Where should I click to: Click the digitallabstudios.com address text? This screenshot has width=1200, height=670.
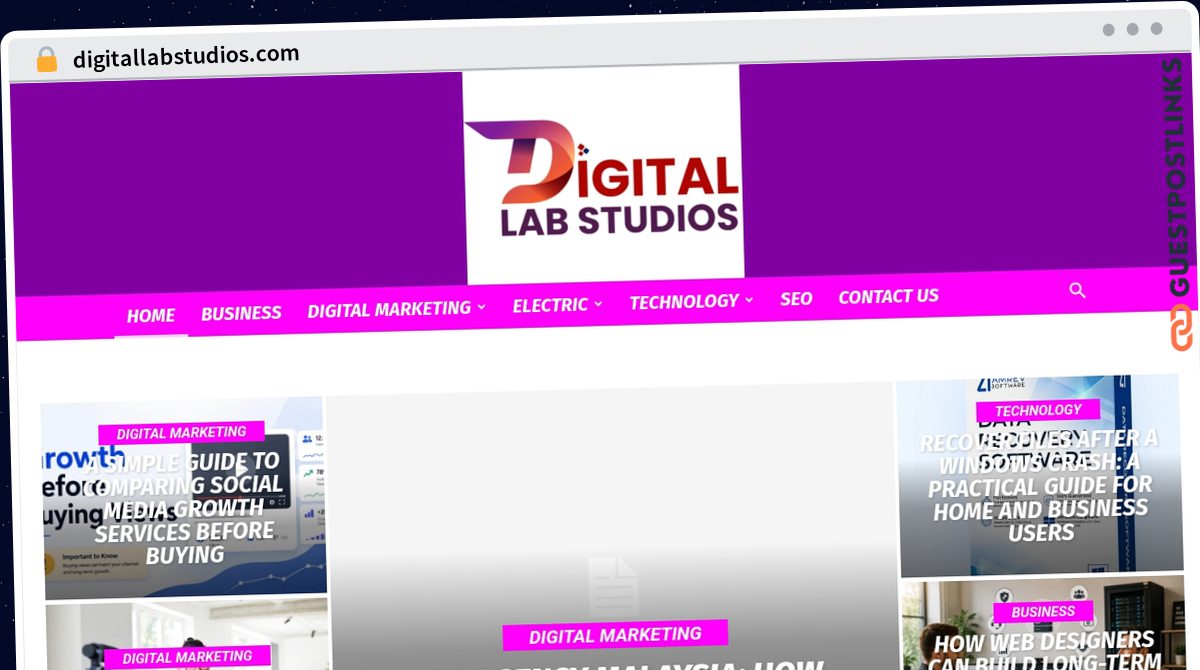click(x=186, y=56)
